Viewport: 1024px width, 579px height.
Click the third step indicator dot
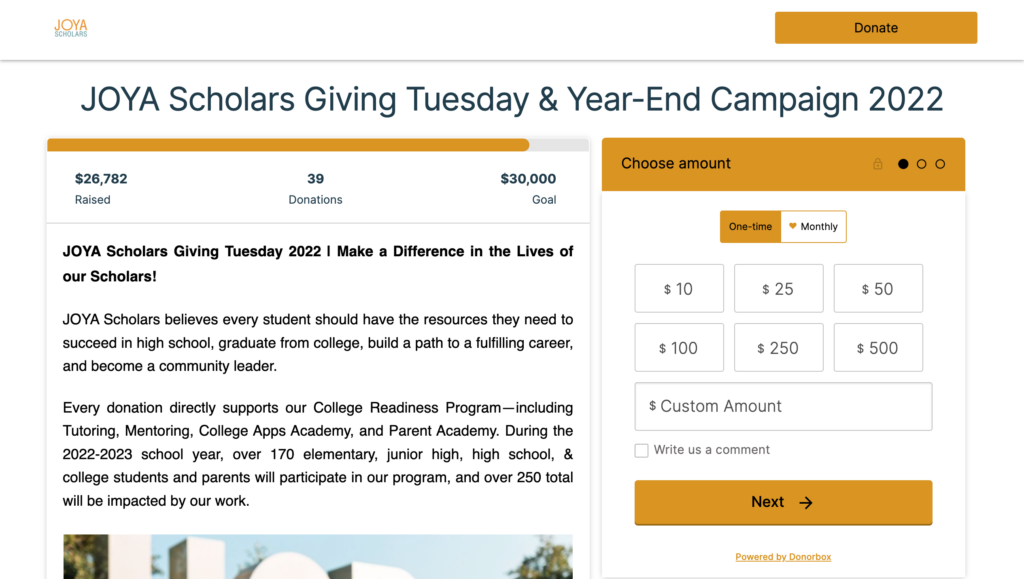[940, 163]
